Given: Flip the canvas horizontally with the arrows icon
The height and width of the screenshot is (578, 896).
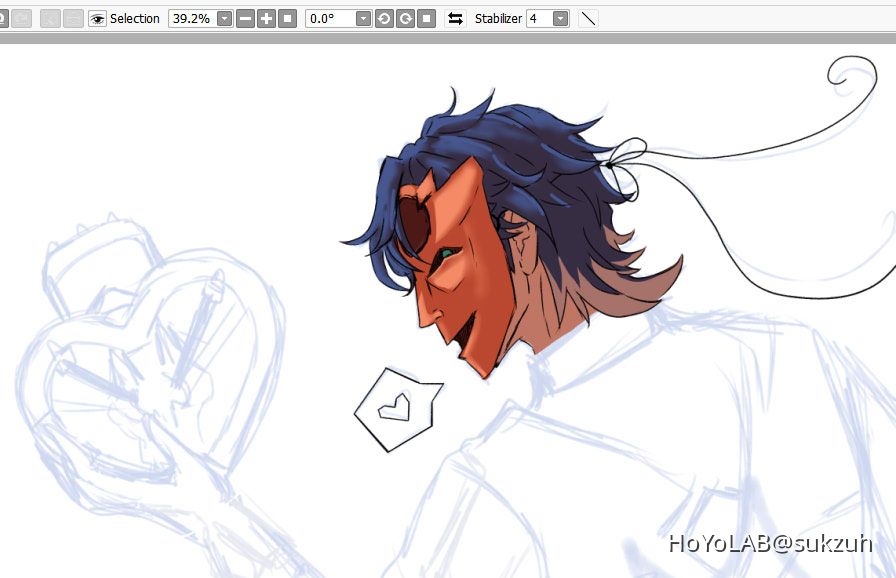Looking at the screenshot, I should (x=453, y=17).
